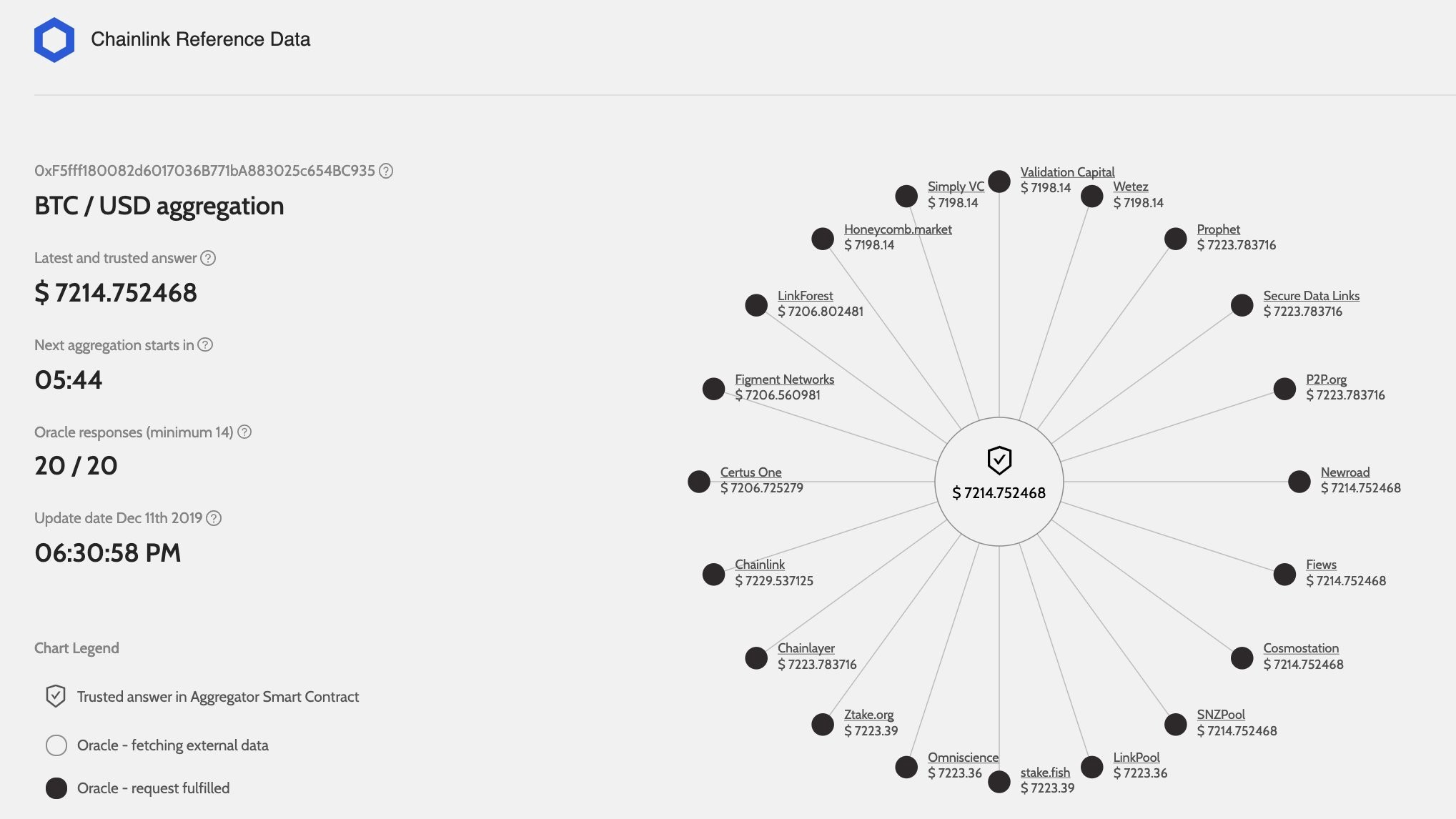Screen dimensions: 1456x819
Task: Click the help icon next to Update date
Action: (212, 518)
